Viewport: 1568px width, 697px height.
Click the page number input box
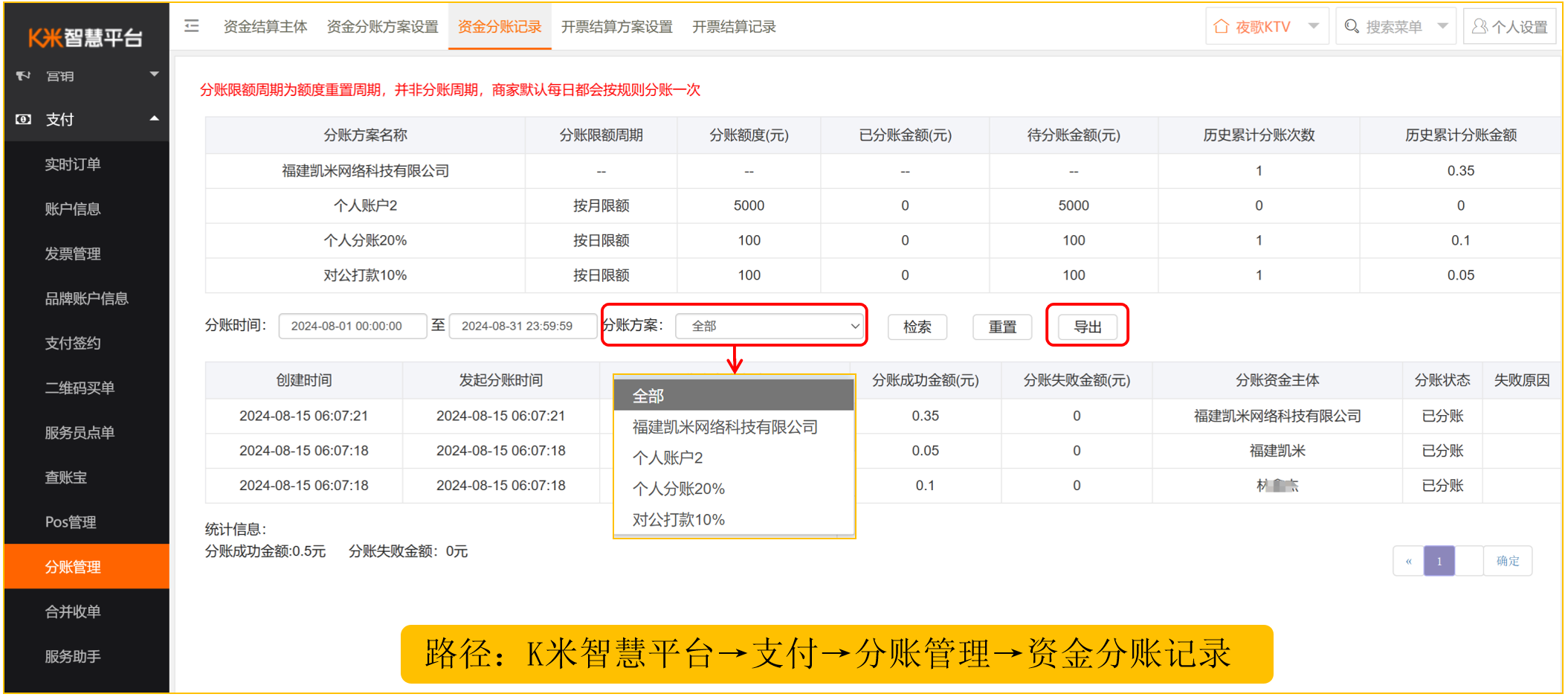(1469, 561)
